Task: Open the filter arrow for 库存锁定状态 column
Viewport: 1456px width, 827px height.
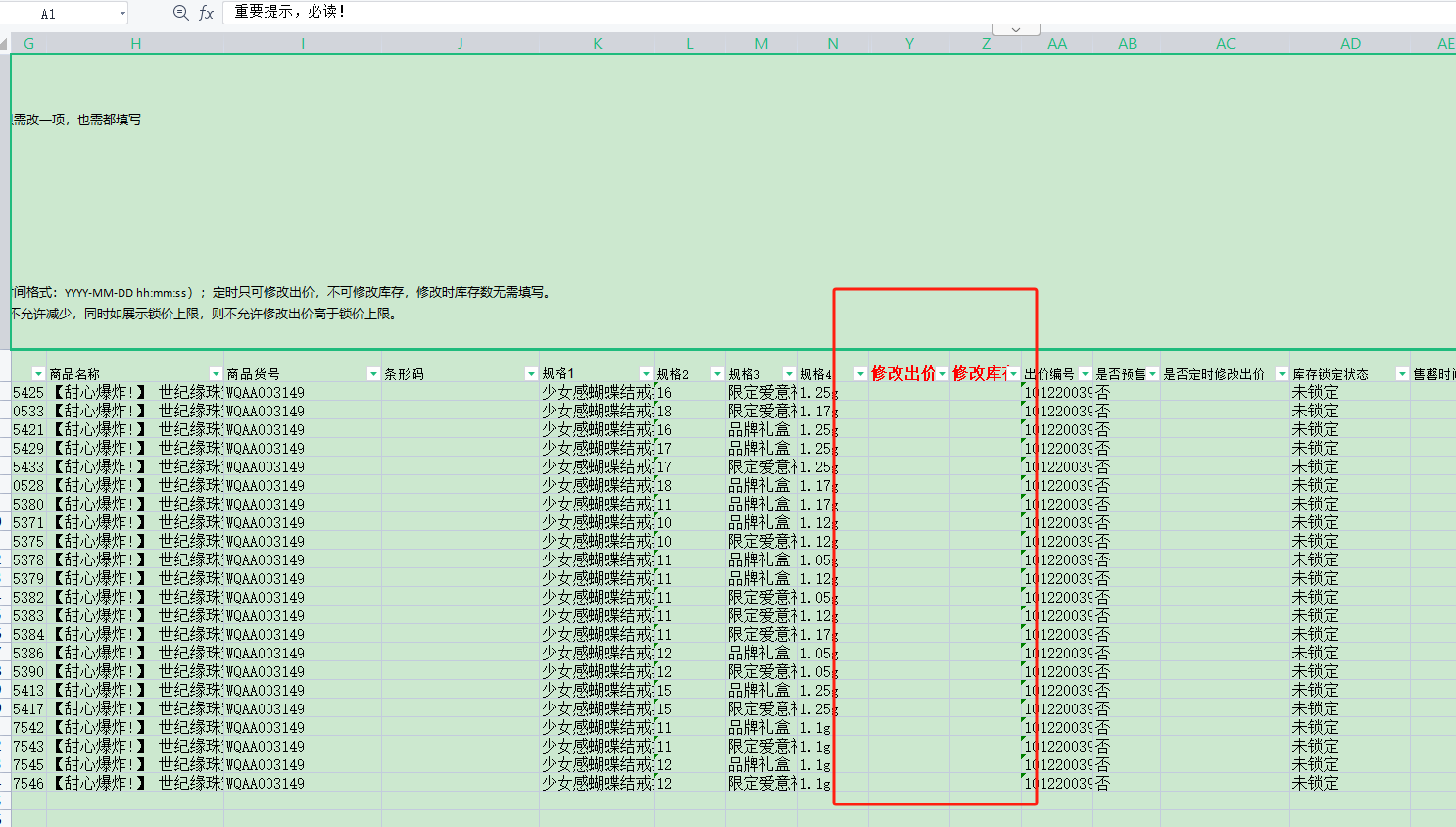Action: [1402, 374]
